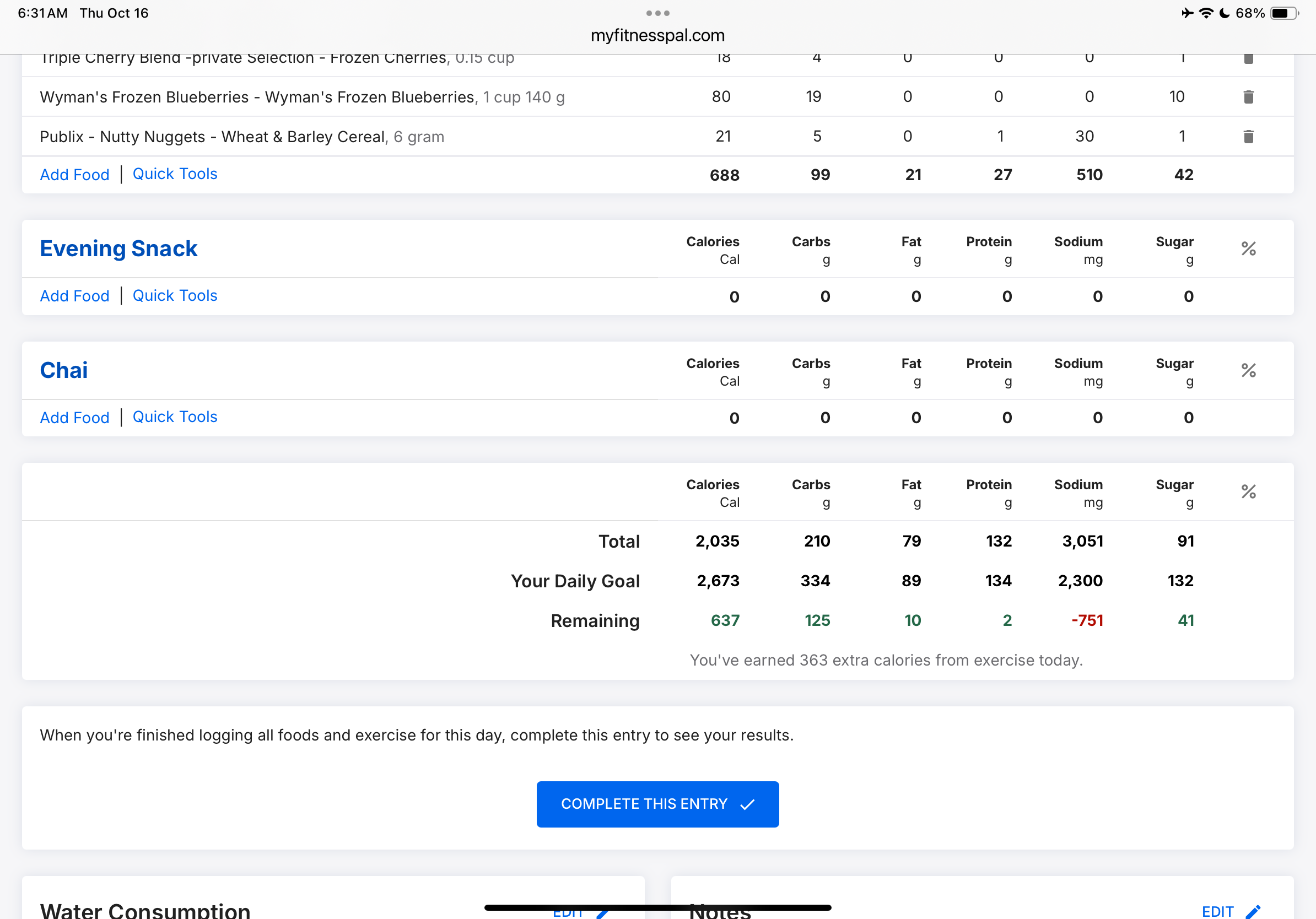1316x919 pixels.
Task: Tap the three-dot multitasking menu
Action: point(657,13)
